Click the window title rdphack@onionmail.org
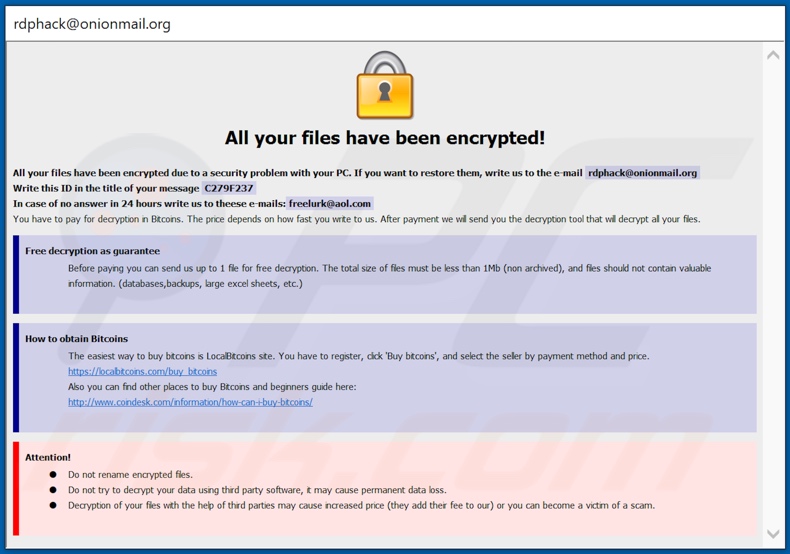790x554 pixels. [x=92, y=23]
